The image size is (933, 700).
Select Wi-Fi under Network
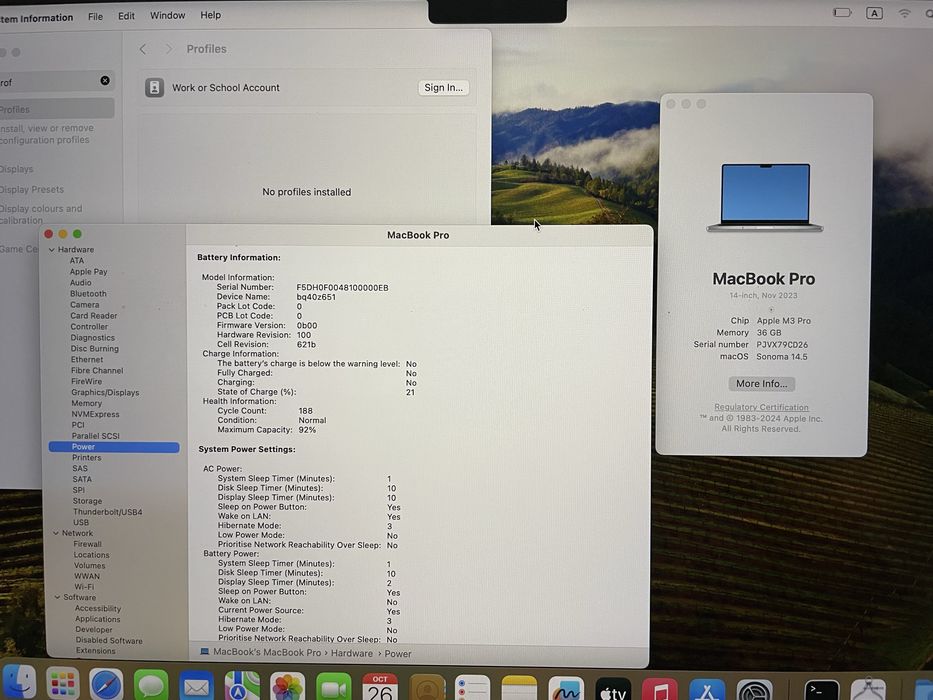click(84, 587)
